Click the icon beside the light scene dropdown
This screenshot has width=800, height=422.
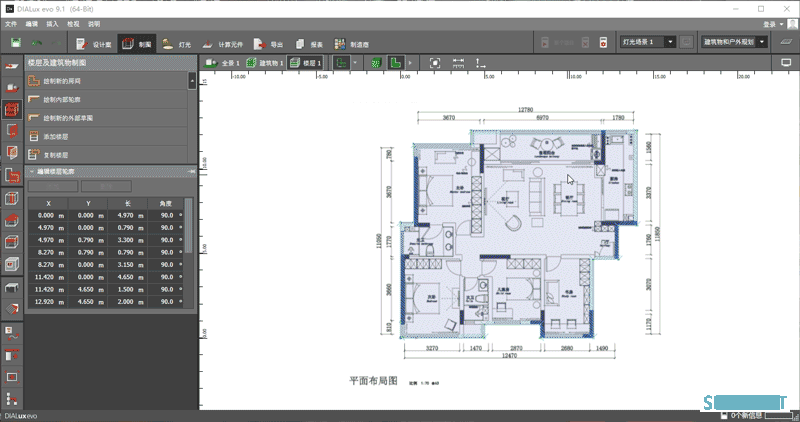pyautogui.click(x=686, y=42)
